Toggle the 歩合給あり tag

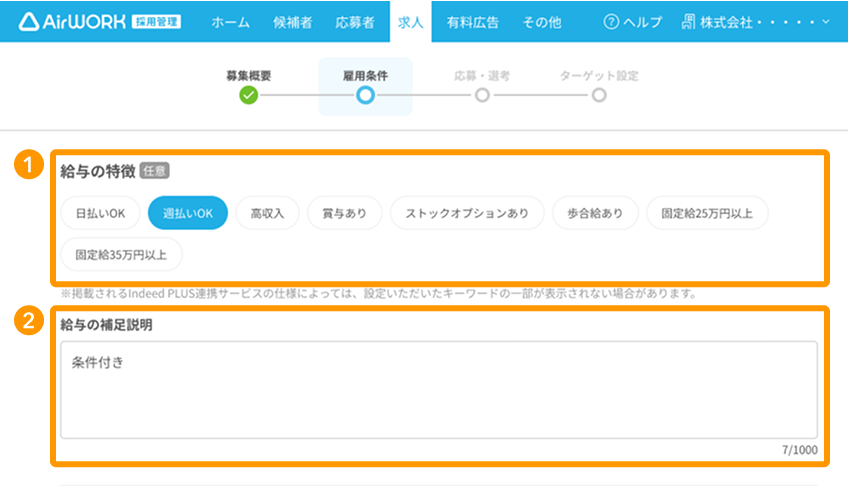pos(595,213)
